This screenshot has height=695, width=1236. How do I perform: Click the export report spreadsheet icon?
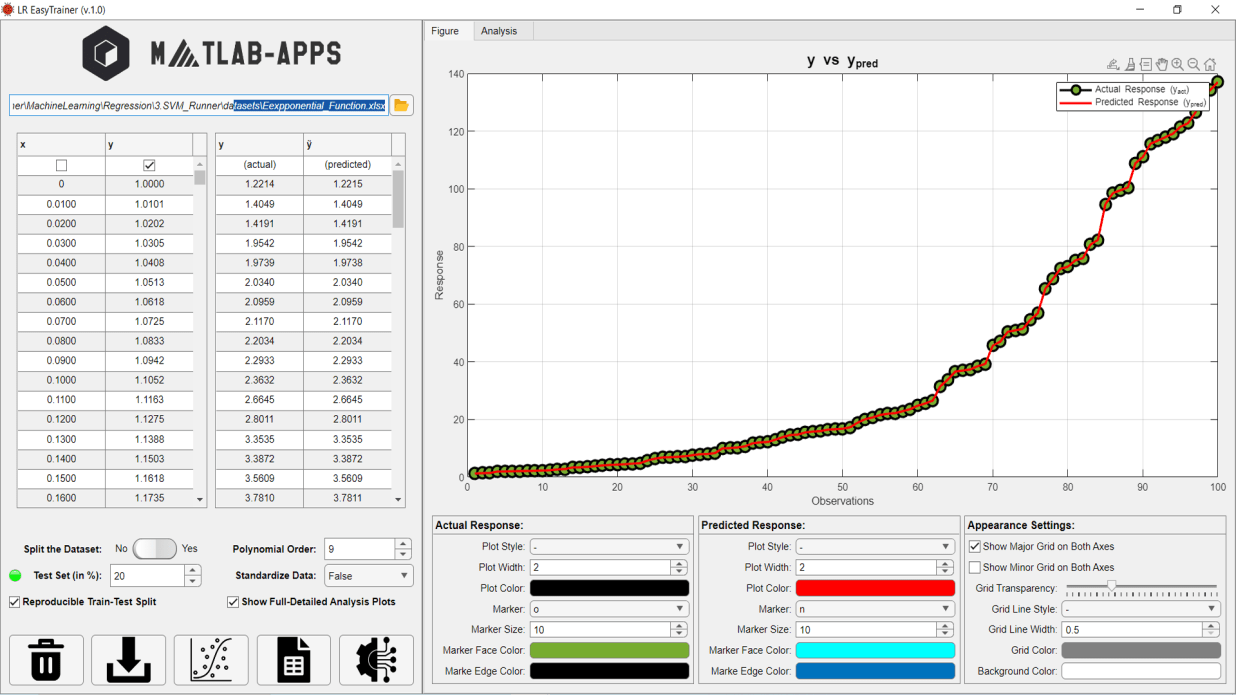pyautogui.click(x=293, y=660)
